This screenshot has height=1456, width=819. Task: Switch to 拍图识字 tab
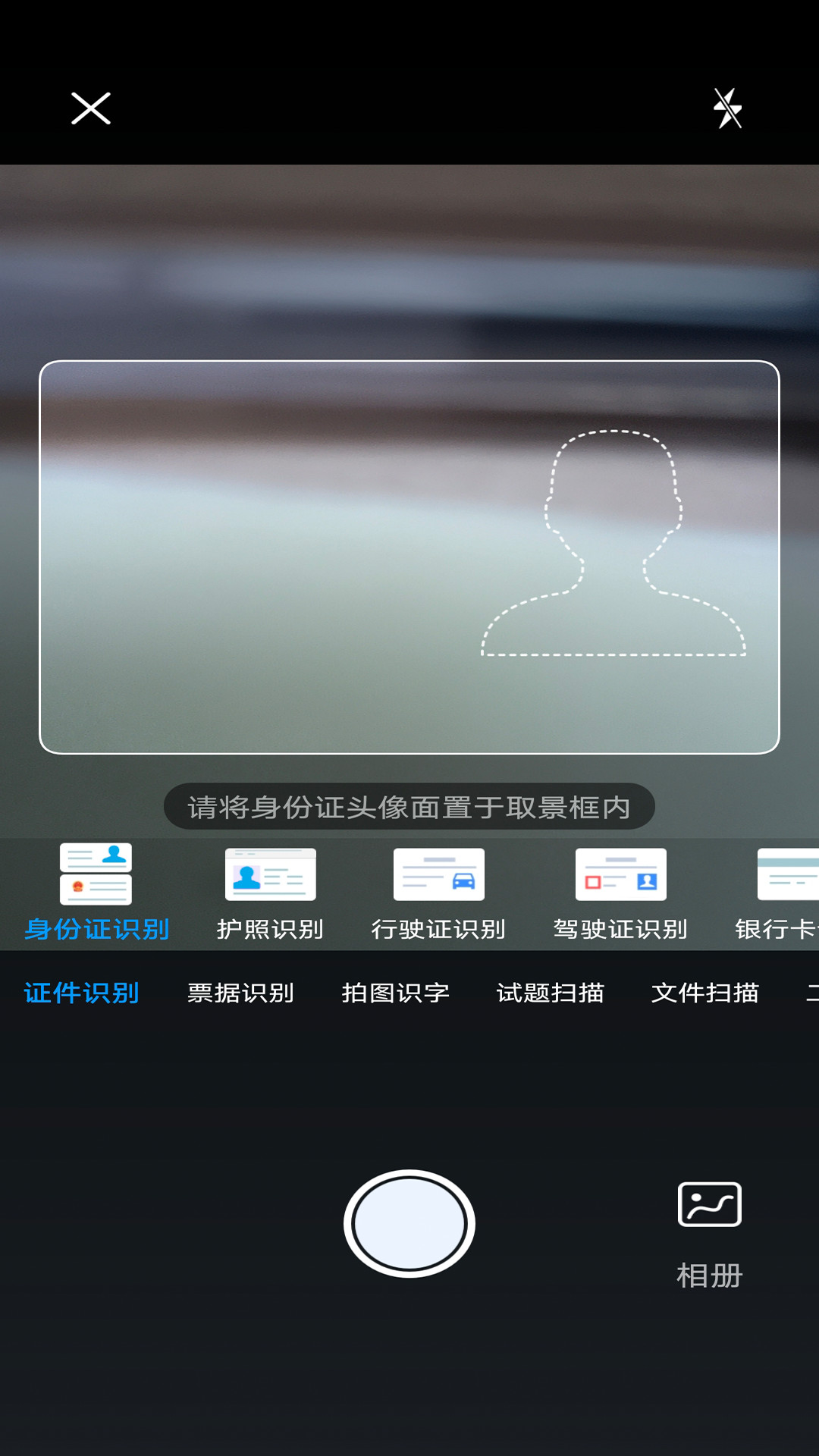(395, 993)
